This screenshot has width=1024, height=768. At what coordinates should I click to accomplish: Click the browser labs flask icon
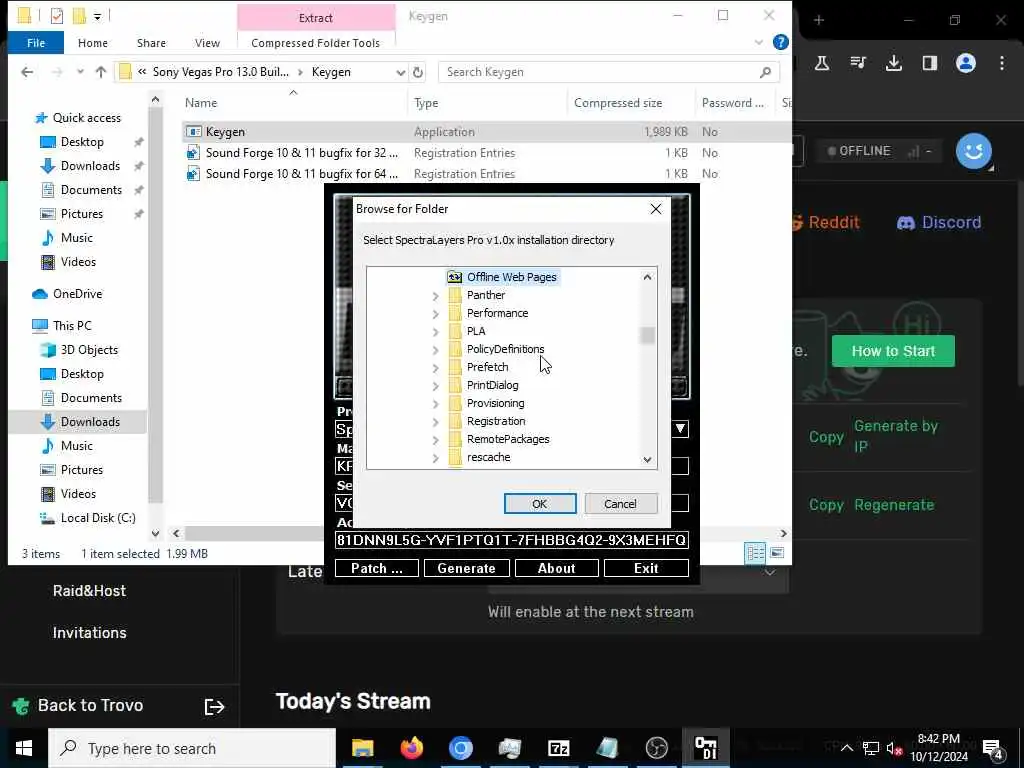[x=822, y=63]
